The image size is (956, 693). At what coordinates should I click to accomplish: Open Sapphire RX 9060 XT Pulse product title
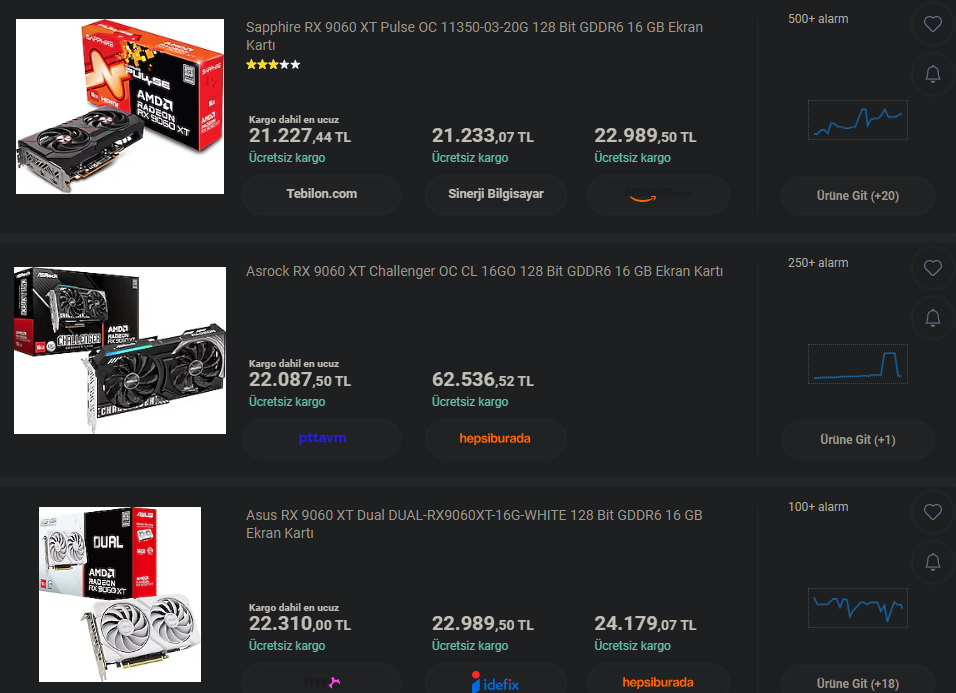tap(474, 36)
